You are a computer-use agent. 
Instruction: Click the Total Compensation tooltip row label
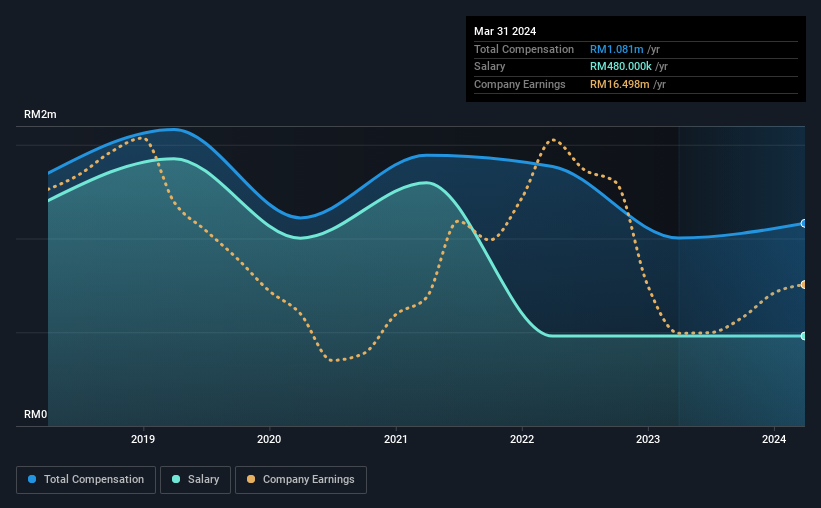(524, 49)
